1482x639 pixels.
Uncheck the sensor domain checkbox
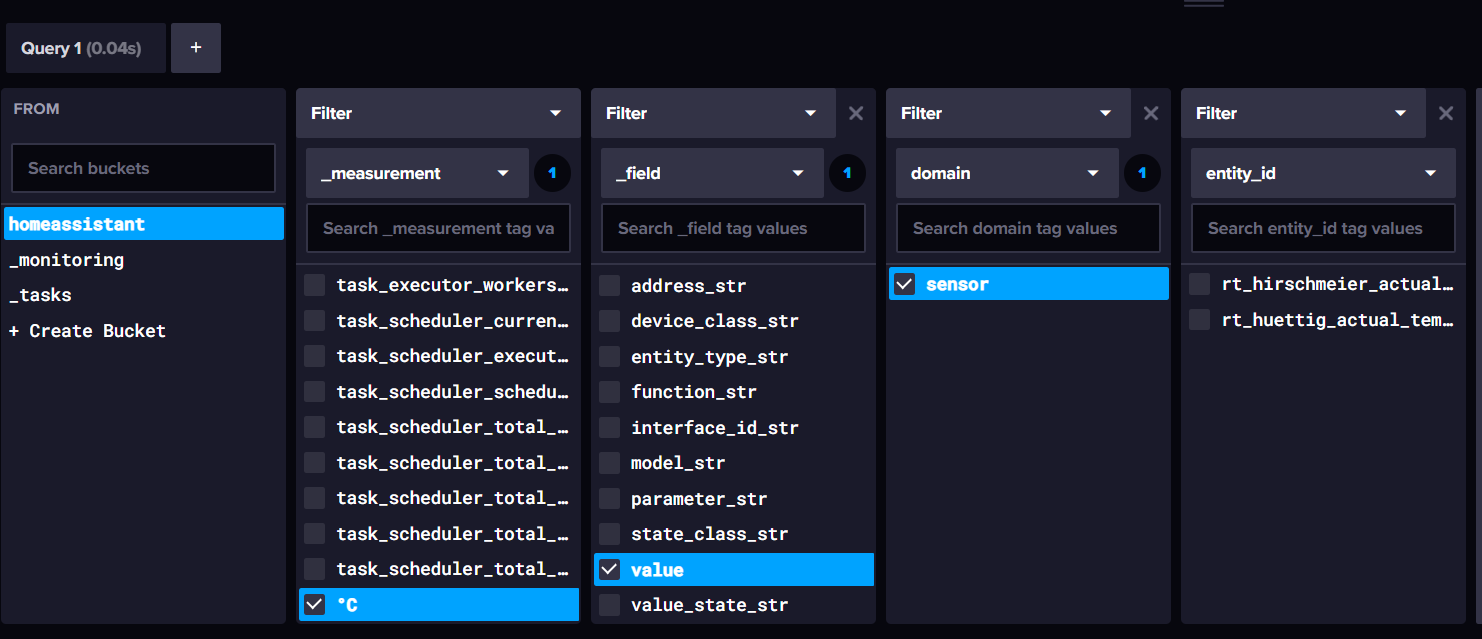coord(905,284)
